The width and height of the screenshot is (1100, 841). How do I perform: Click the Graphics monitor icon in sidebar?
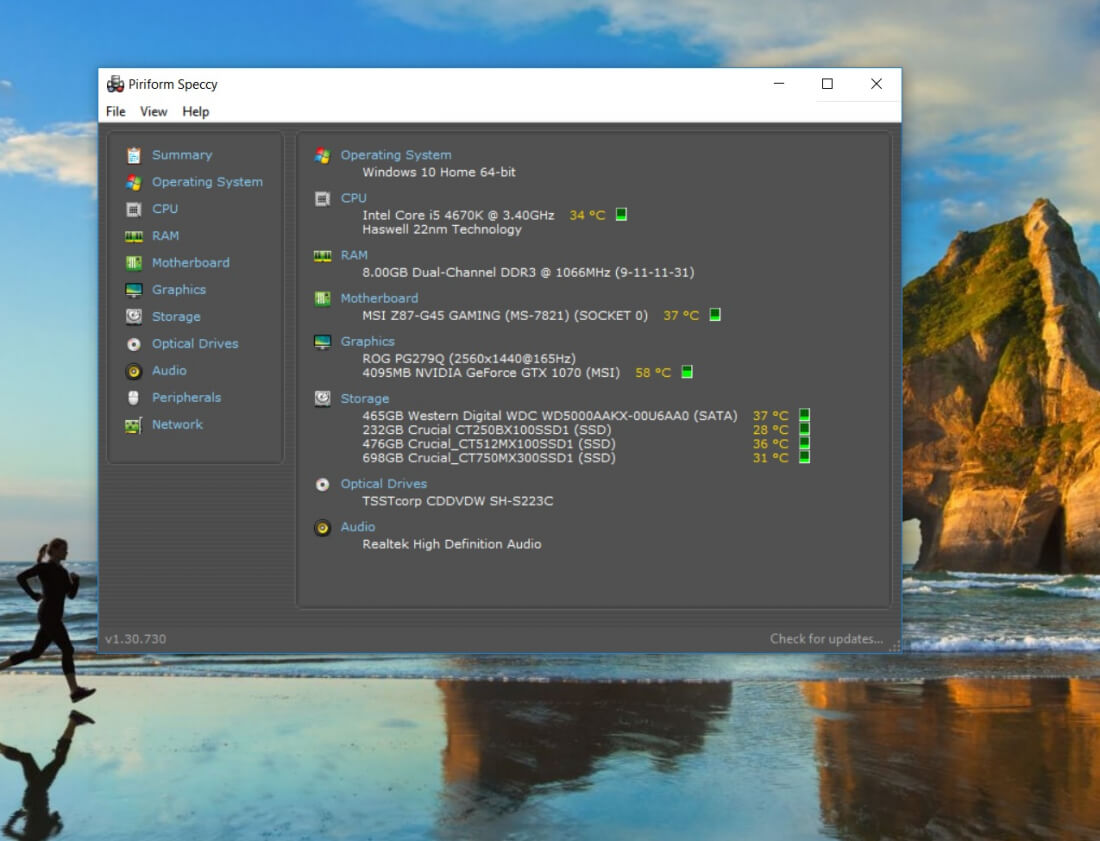(133, 290)
